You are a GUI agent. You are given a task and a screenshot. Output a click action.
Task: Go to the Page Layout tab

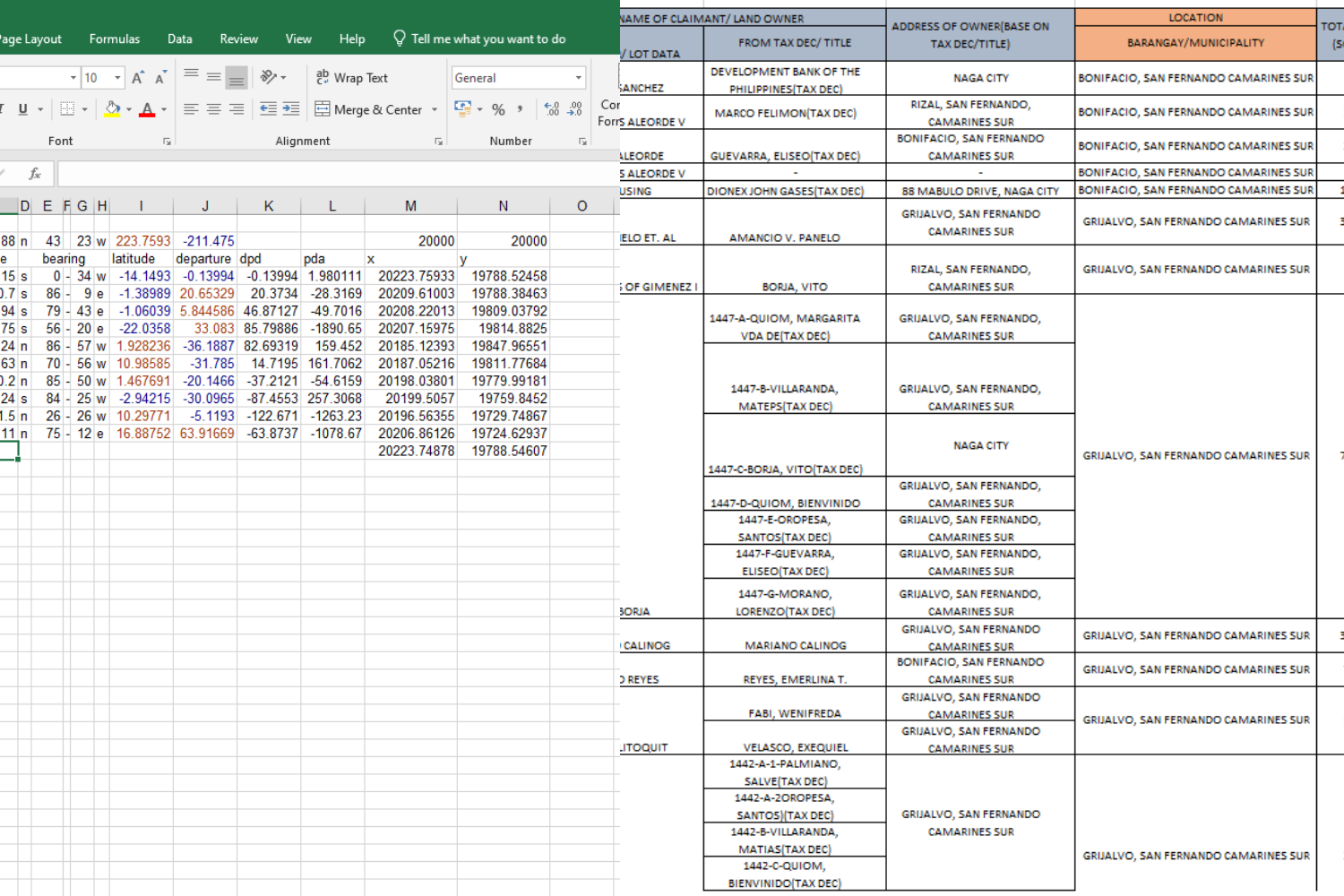click(30, 39)
